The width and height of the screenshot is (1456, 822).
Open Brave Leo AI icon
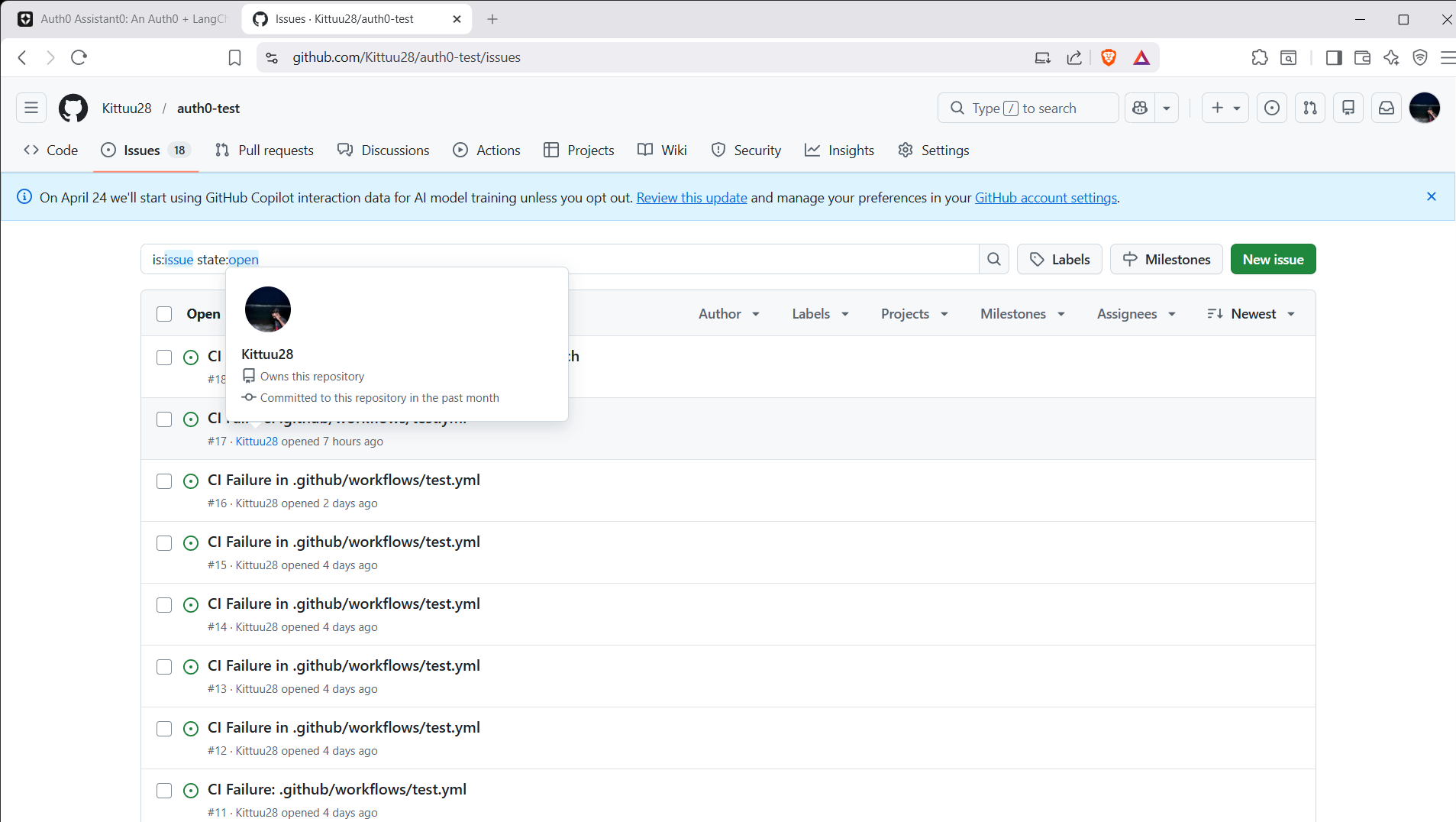[1391, 57]
